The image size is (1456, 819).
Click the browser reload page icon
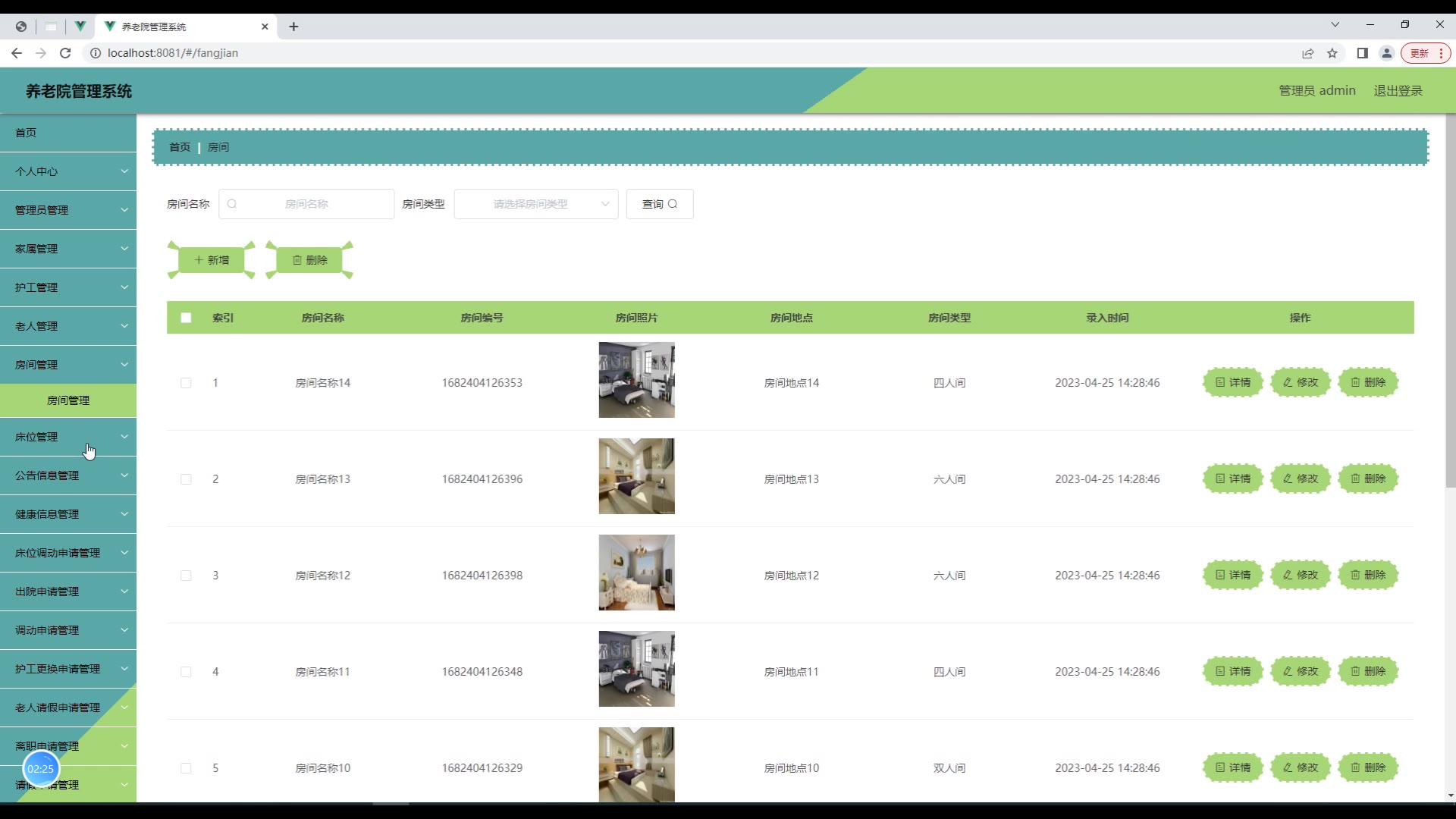65,53
